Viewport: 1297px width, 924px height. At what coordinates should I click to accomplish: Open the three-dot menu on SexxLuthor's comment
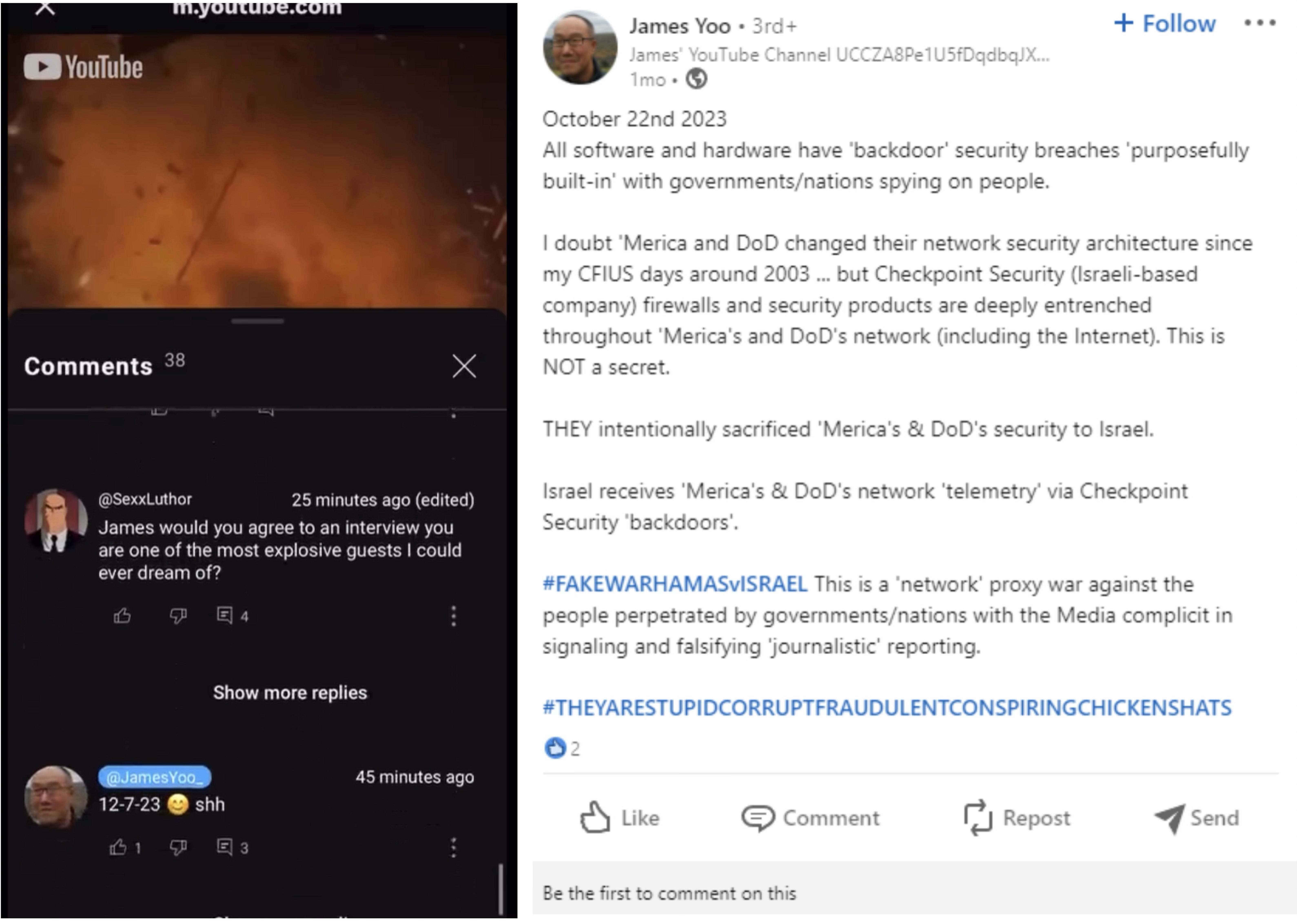[x=453, y=616]
